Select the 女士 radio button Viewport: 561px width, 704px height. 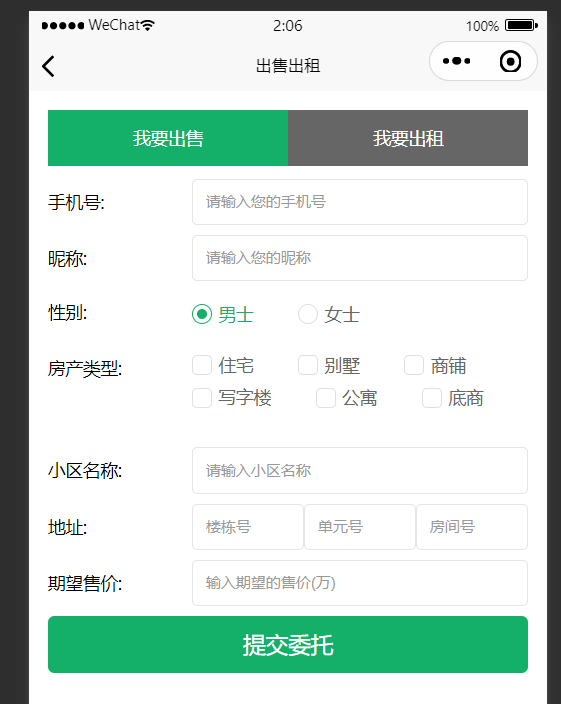click(308, 314)
